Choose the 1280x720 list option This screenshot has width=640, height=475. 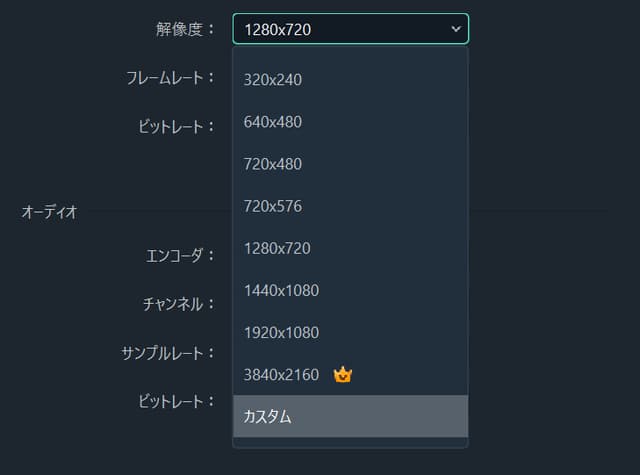(351, 249)
